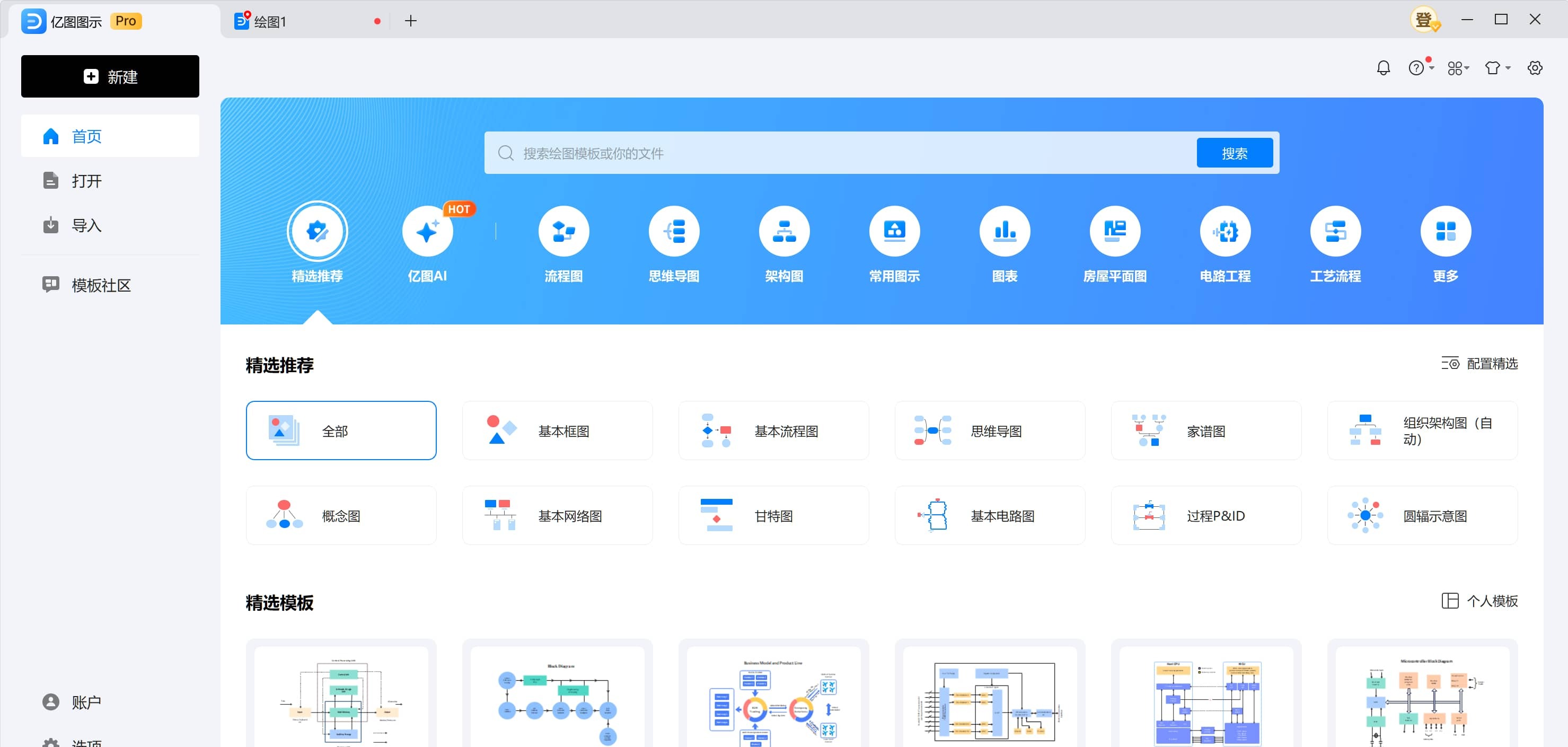
Task: Select the 思维导图 category circle icon
Action: [x=674, y=231]
